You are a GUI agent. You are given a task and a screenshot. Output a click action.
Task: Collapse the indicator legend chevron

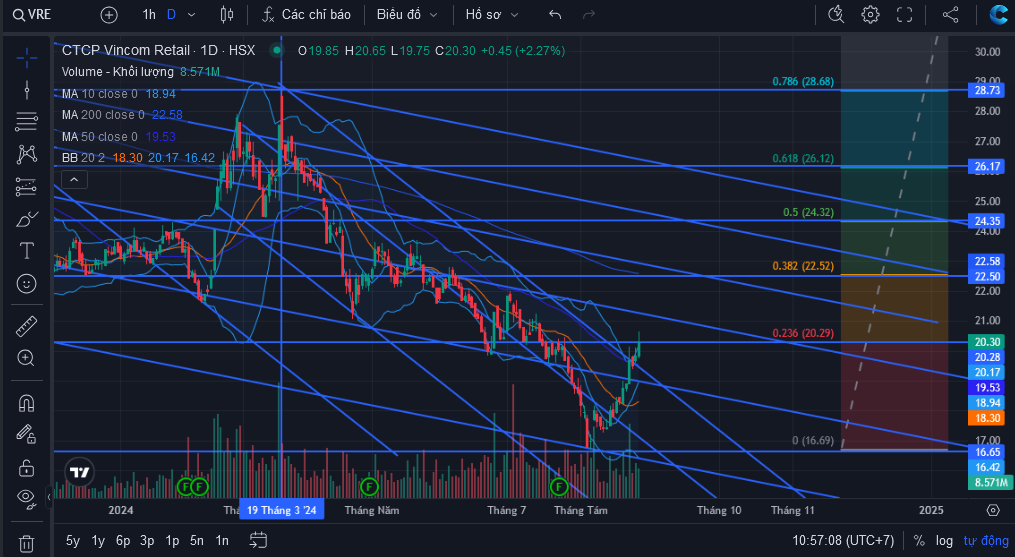[74, 179]
